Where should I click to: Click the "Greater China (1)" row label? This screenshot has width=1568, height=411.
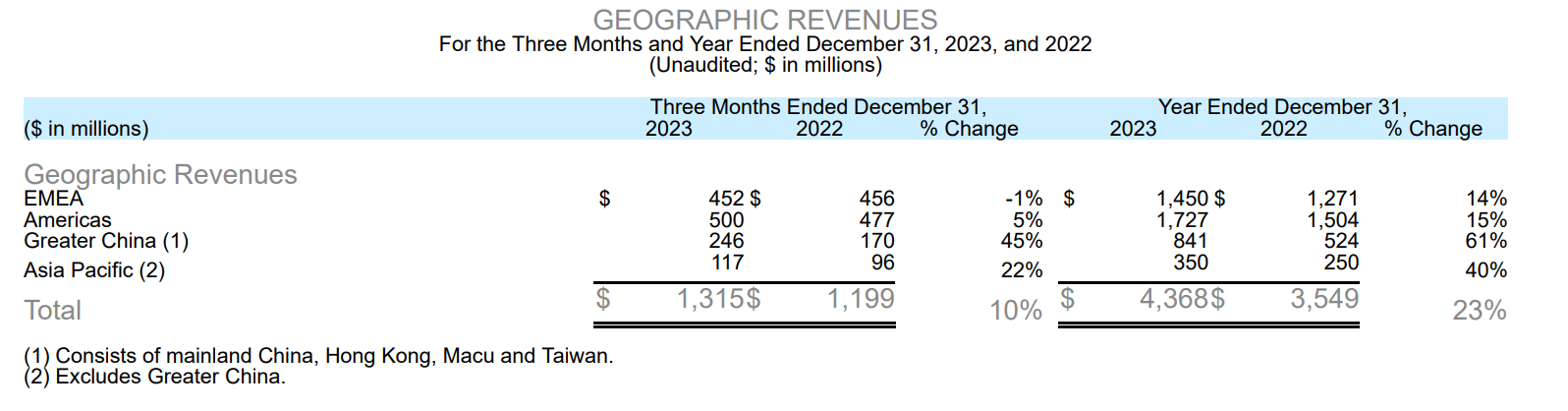(106, 241)
